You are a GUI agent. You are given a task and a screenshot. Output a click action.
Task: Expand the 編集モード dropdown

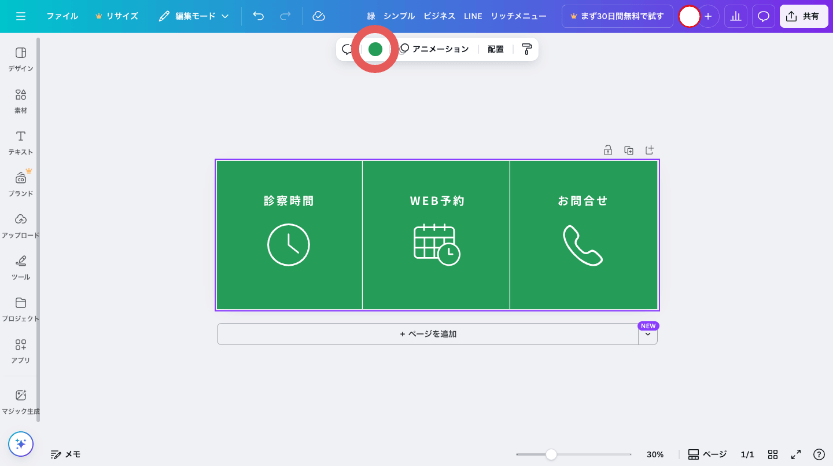pos(194,16)
